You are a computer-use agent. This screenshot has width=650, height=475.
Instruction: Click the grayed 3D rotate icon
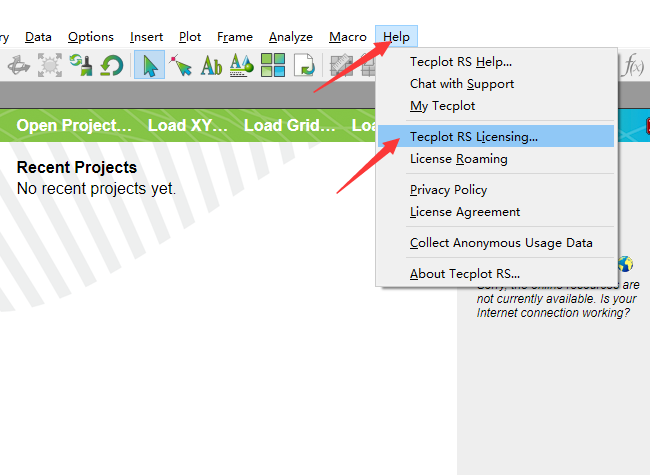click(19, 65)
